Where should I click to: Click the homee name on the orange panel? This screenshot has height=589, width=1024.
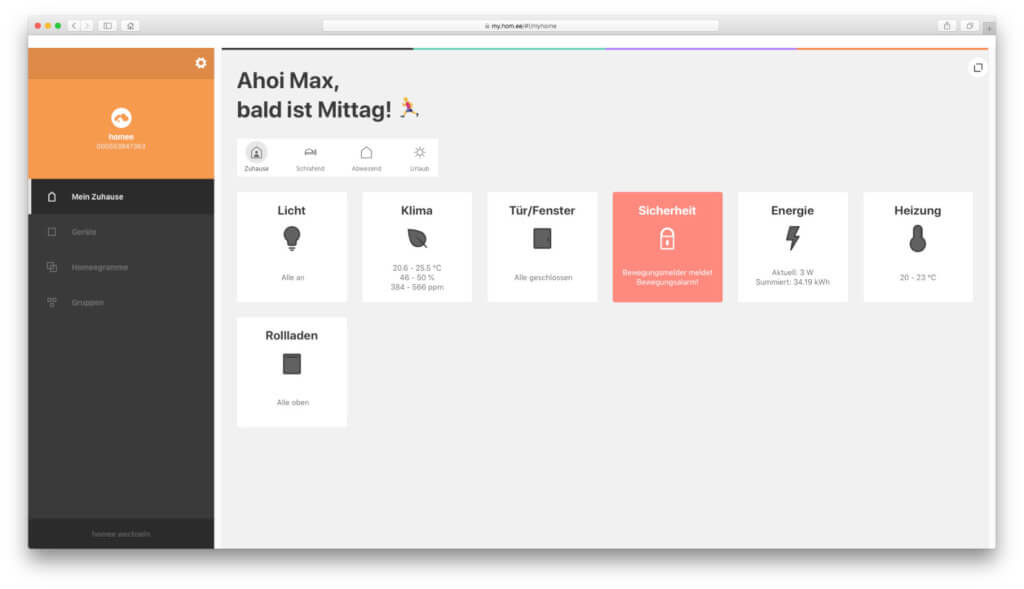(120, 136)
